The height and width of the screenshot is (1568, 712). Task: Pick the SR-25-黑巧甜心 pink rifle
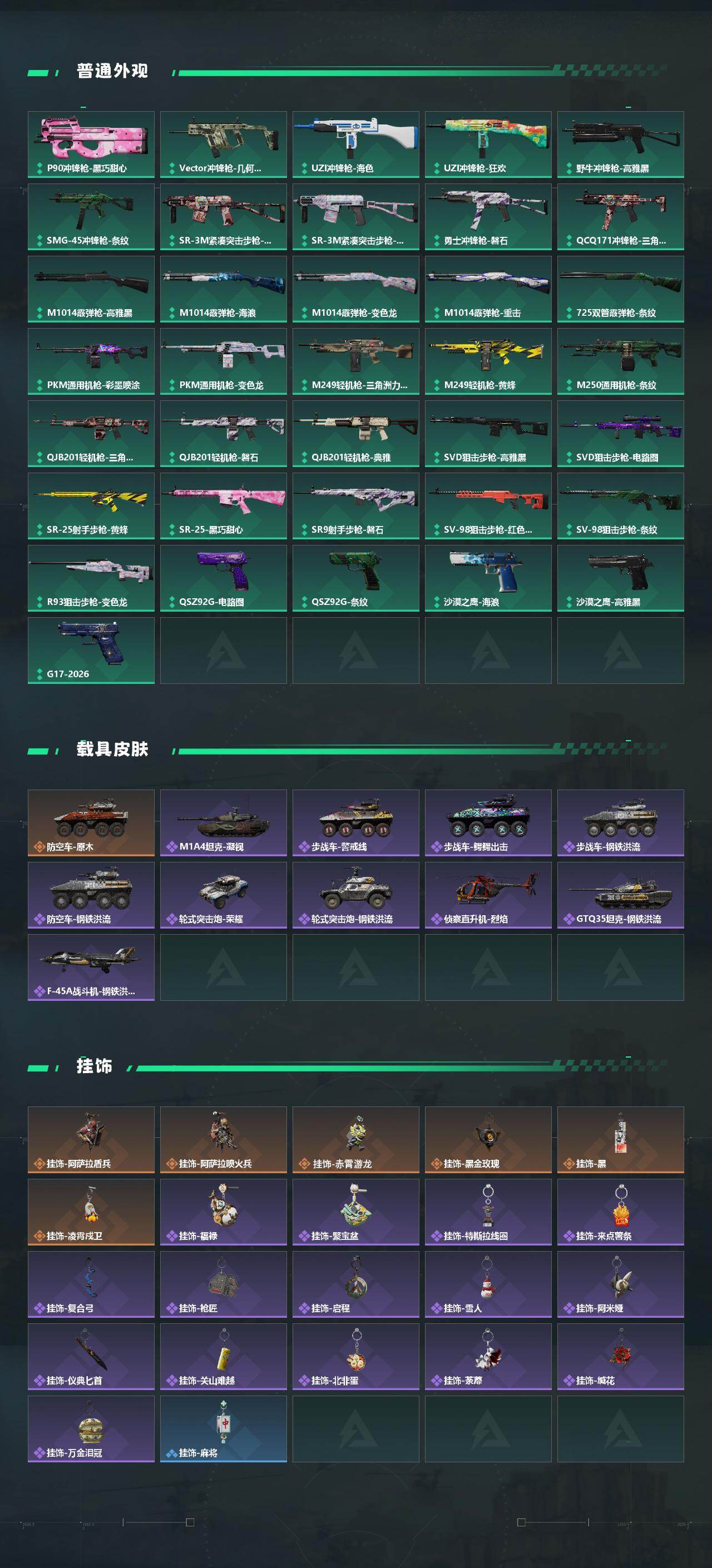point(224,506)
